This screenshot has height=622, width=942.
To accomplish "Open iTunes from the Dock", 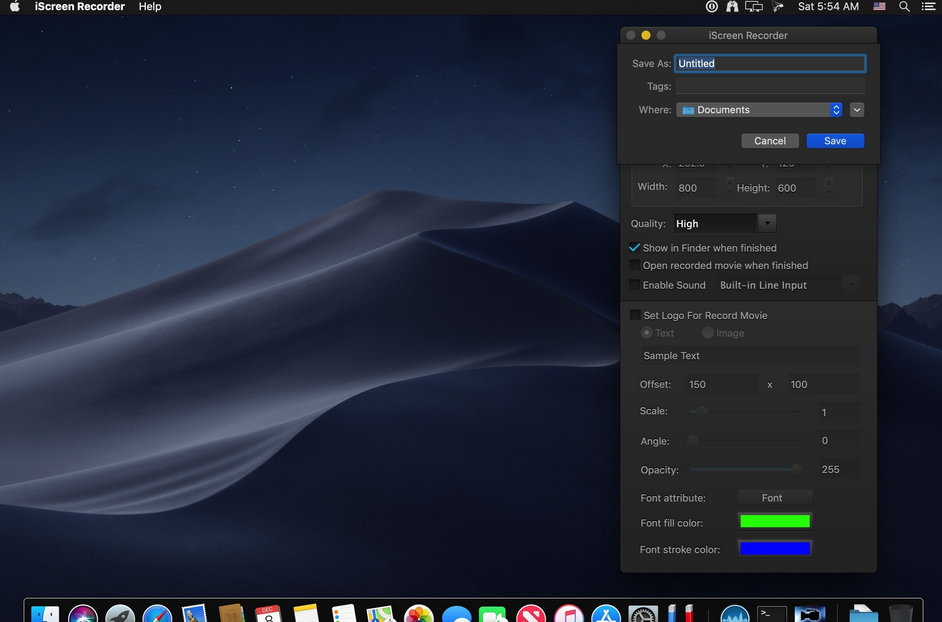I will pos(568,613).
